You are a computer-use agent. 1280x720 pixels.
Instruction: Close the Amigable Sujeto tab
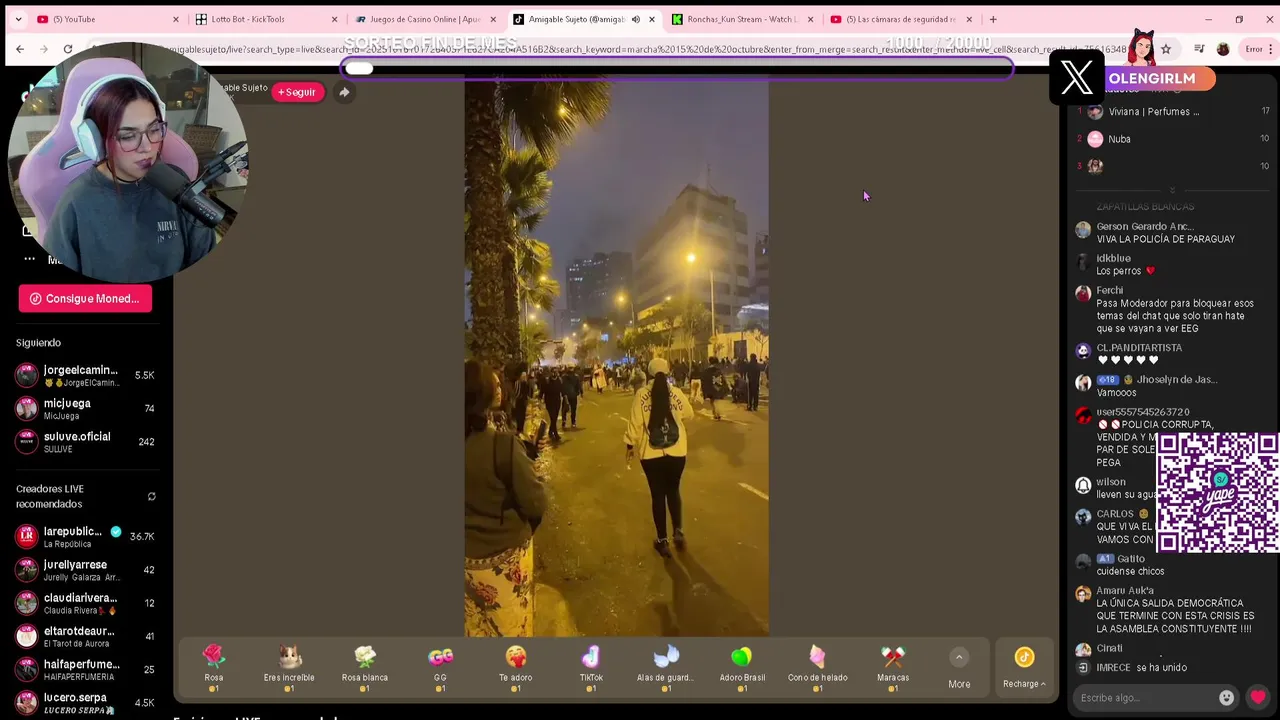coord(652,19)
